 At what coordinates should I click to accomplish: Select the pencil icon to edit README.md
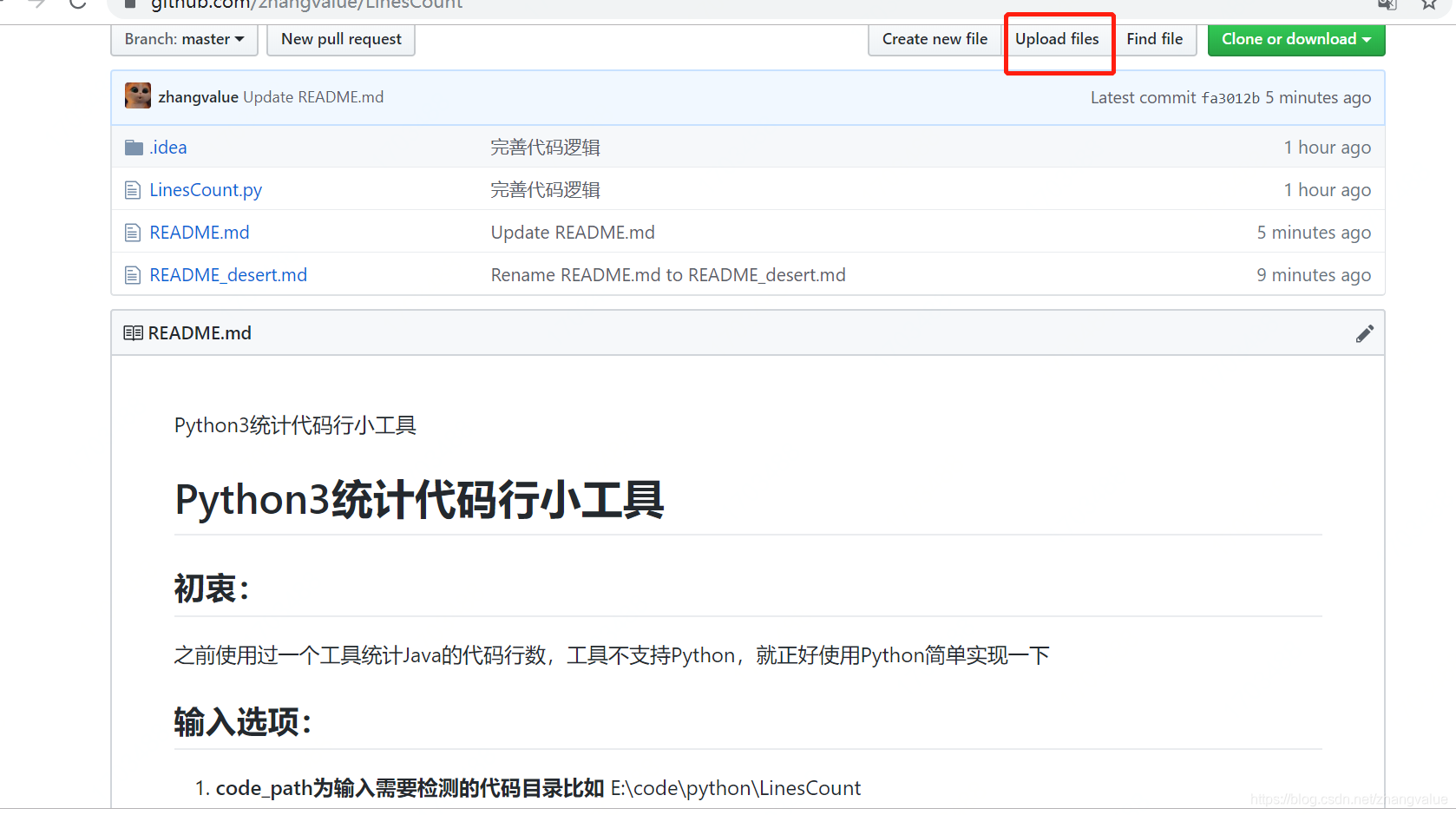[x=1364, y=332]
